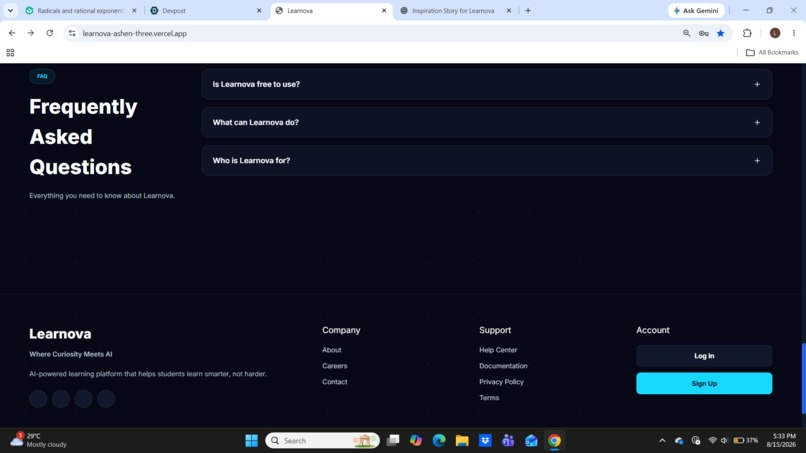Open password manager key icon
This screenshot has width=806, height=453.
coord(704,33)
